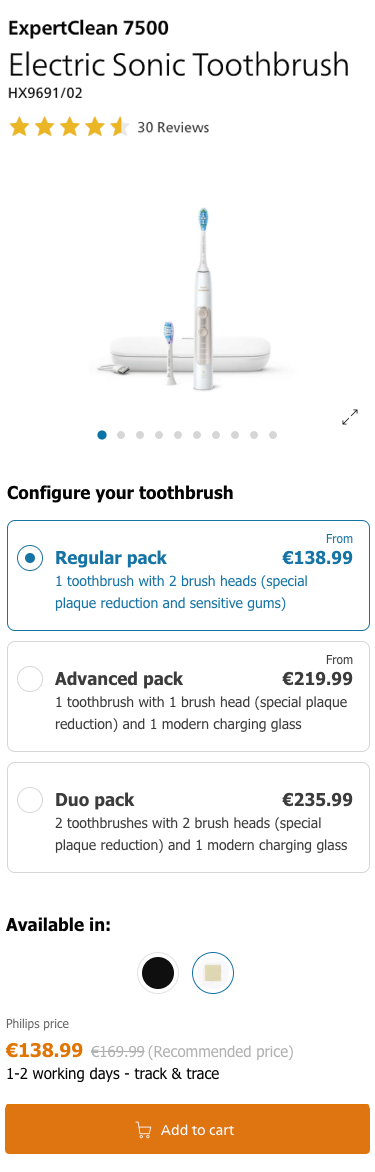Jump to the last carousel image dot
The image size is (375, 1172).
point(273,435)
